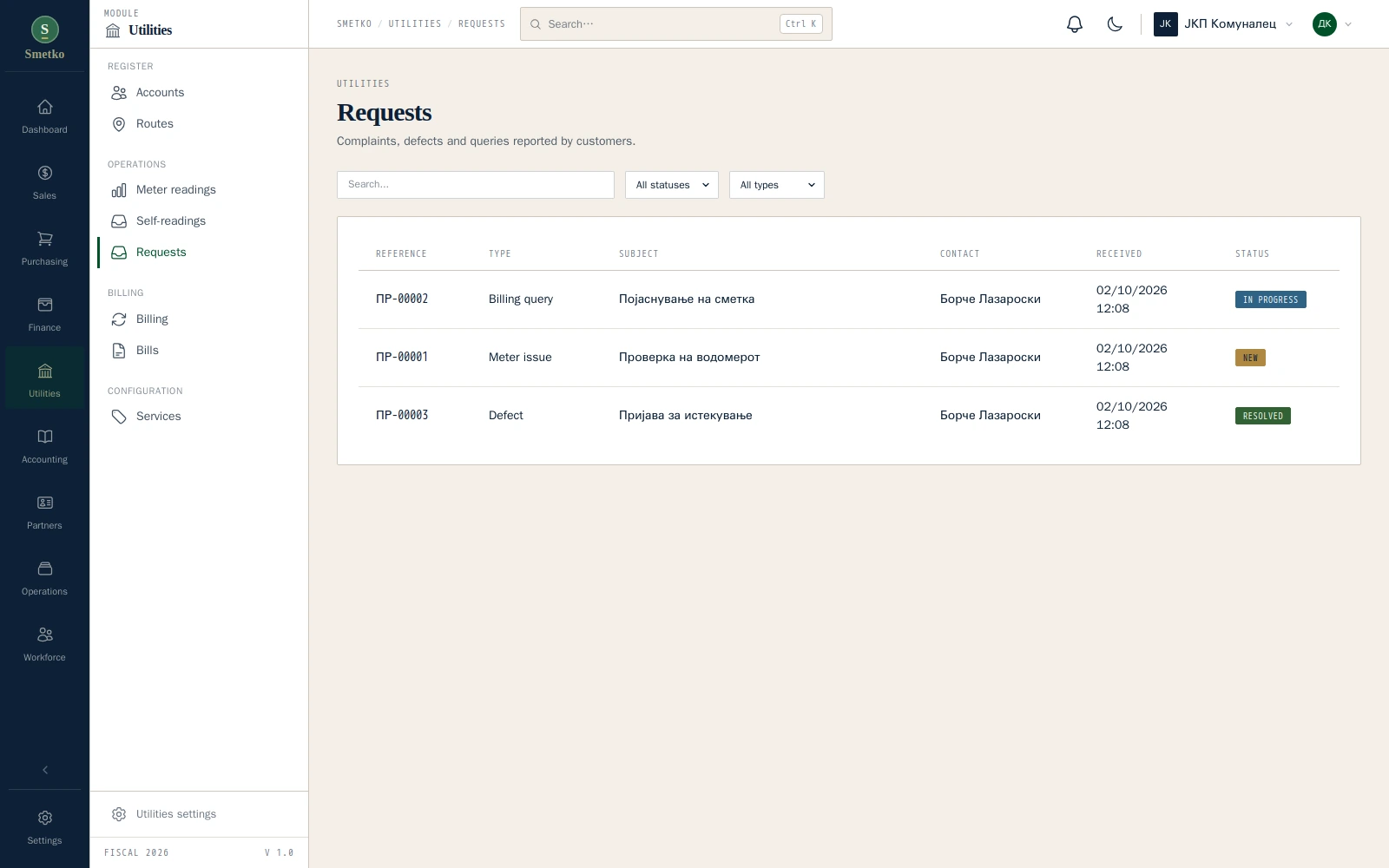Click the NEW status badge
1389x868 pixels.
click(1250, 358)
